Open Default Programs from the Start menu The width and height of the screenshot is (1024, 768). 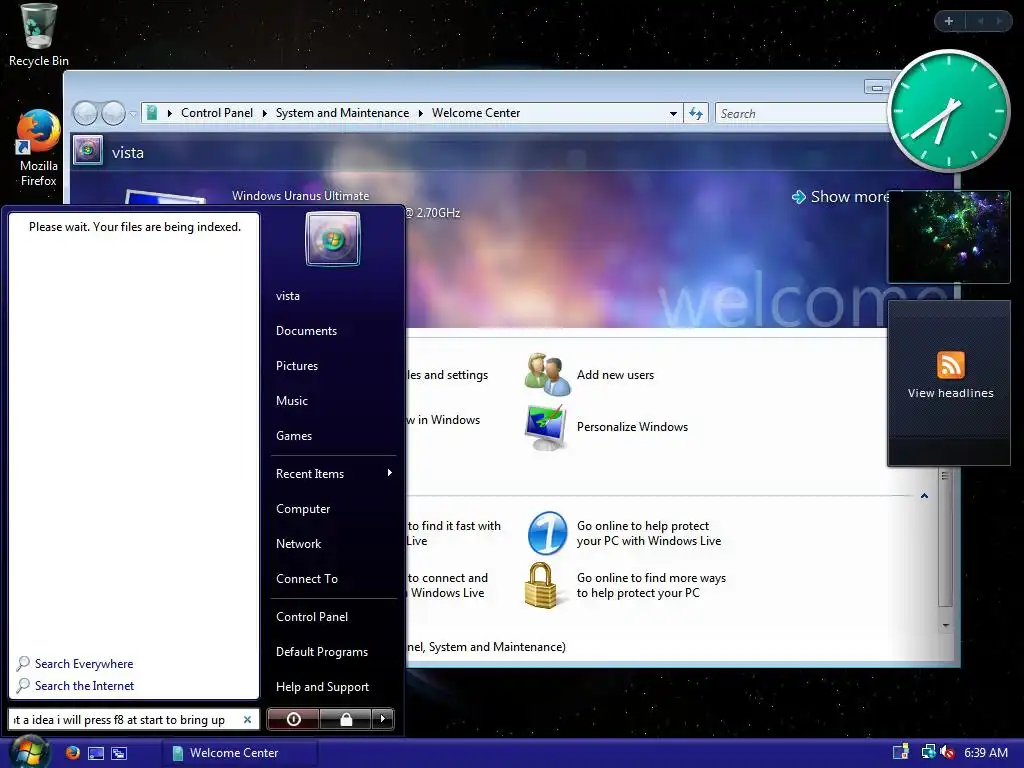point(322,652)
